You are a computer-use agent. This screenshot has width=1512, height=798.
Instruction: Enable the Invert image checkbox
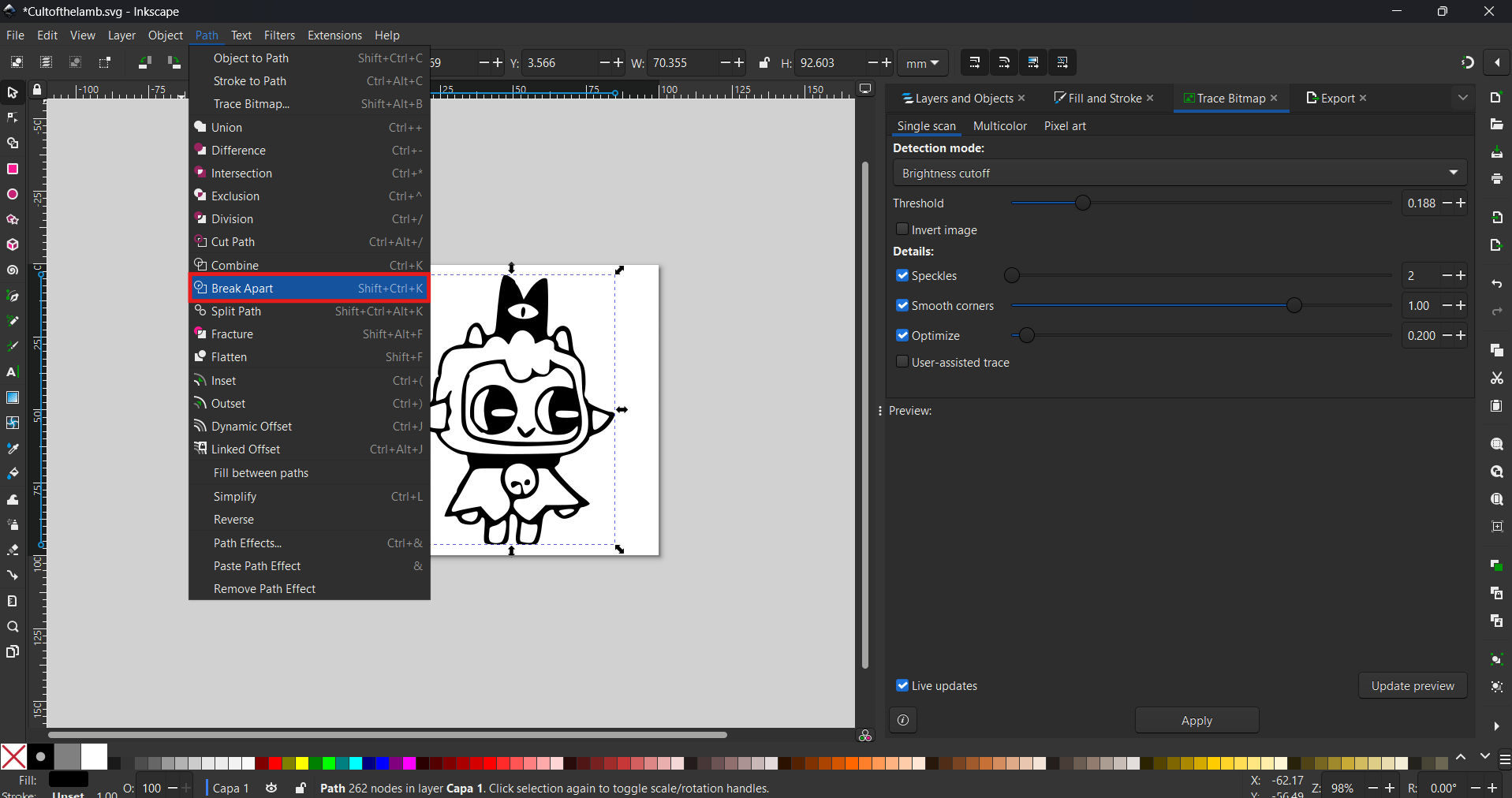[x=902, y=229]
